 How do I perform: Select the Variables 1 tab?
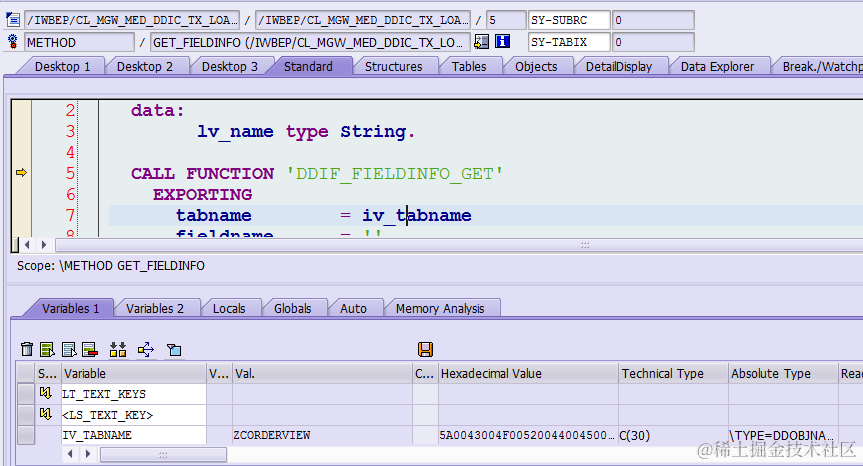click(70, 309)
